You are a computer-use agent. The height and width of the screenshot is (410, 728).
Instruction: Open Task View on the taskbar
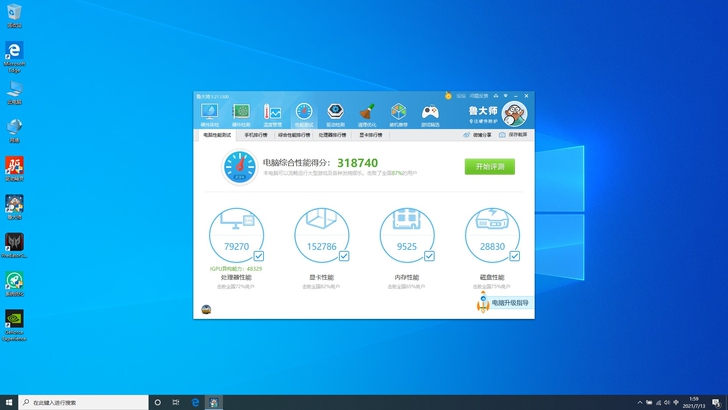tap(176, 403)
